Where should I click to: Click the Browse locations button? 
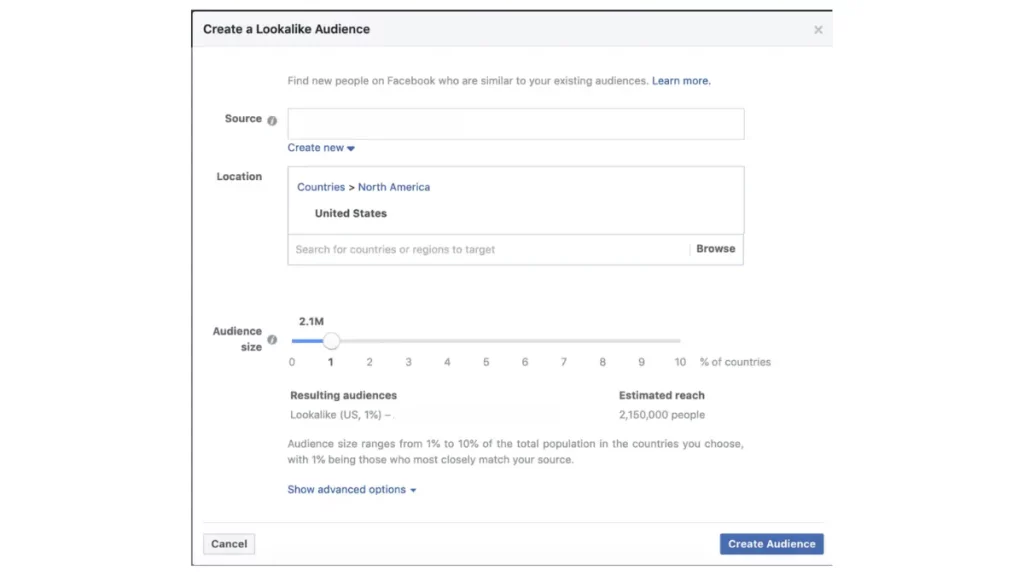click(x=715, y=249)
